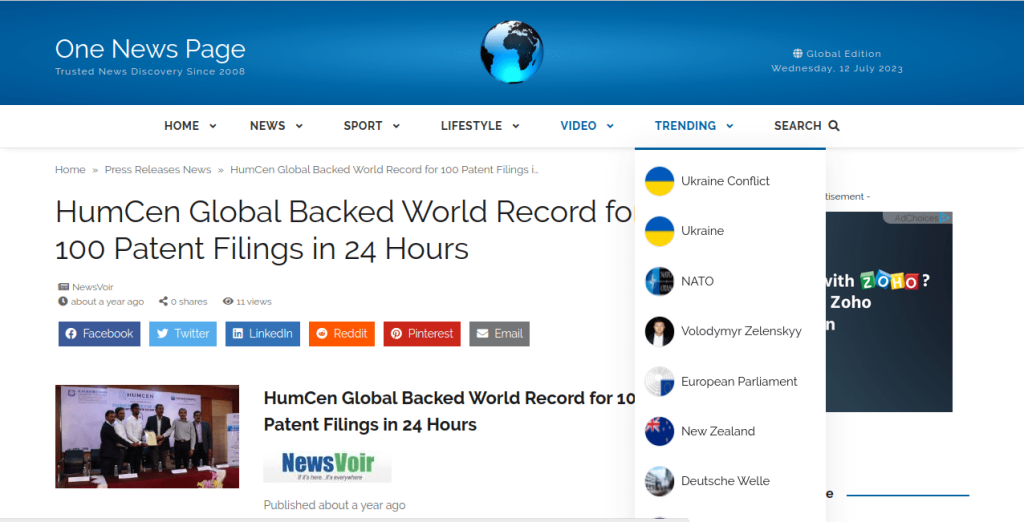The image size is (1024, 522).
Task: Click 'Wednesday, 12 July 2023' date
Action: 837,69
